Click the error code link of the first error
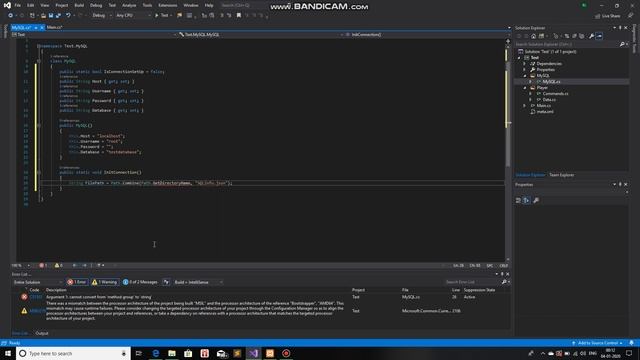The image size is (640, 360). tap(36, 297)
